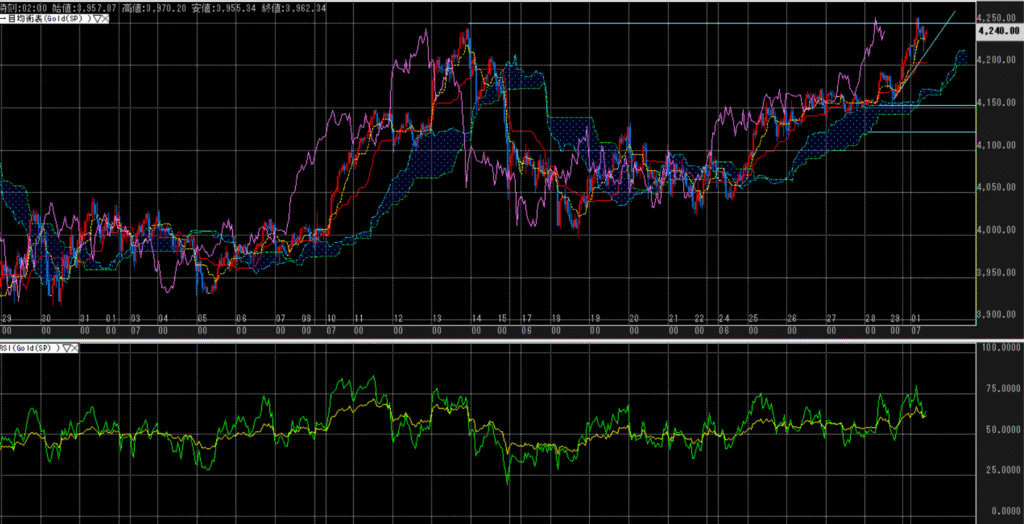Open the Ichimoku panel dropdown triangle
Screen dimensions: 1024x524
(97, 20)
